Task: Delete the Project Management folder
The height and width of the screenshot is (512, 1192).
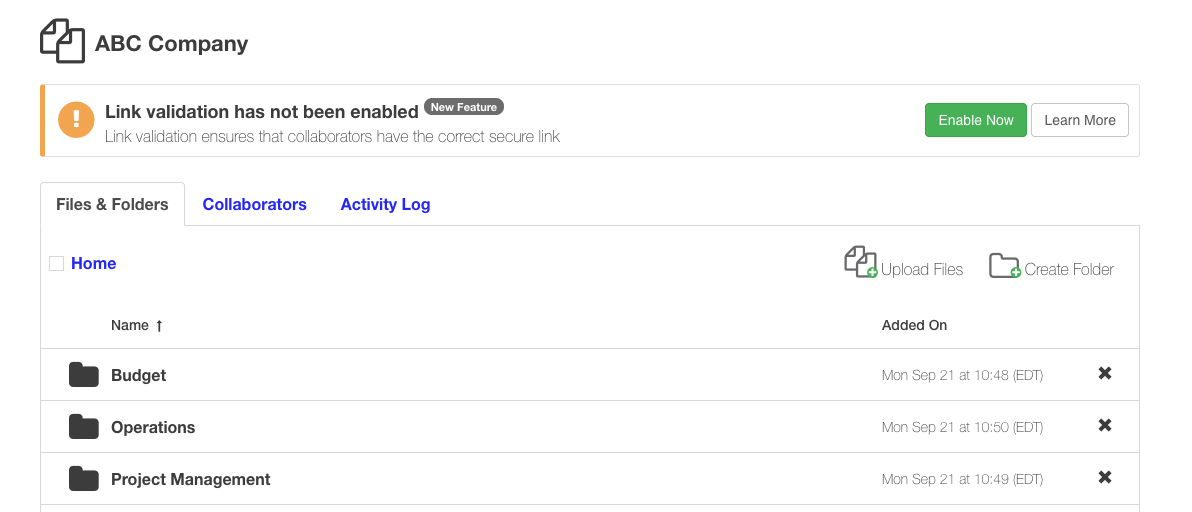Action: coord(1105,478)
